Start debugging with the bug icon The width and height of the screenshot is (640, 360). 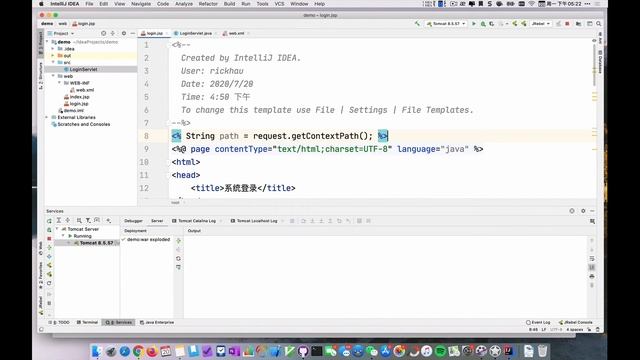(483, 24)
